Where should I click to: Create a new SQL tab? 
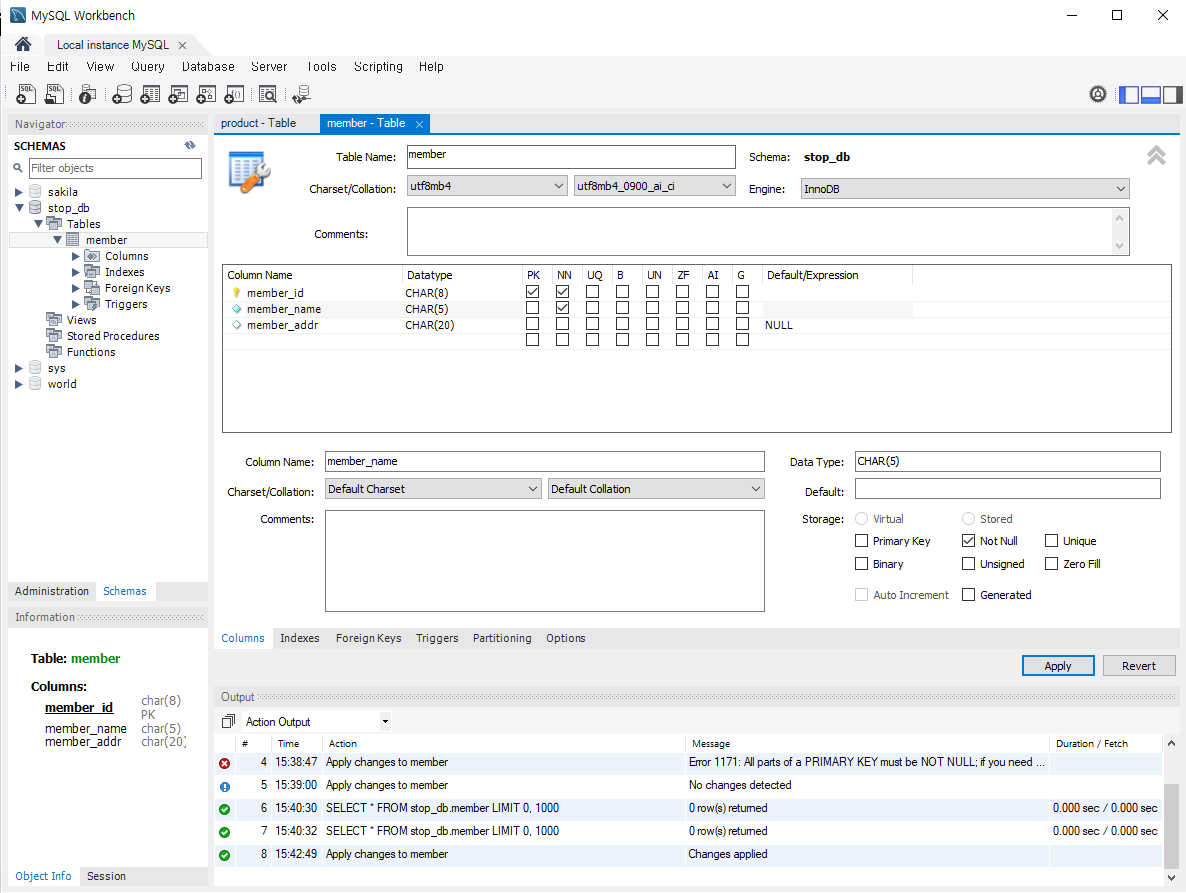(26, 94)
